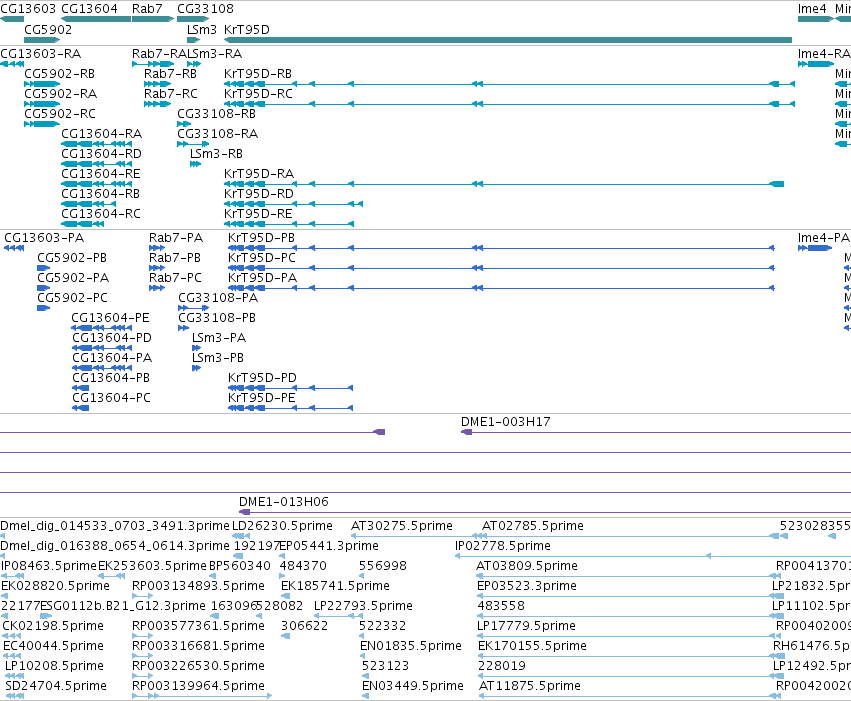The height and width of the screenshot is (701, 851).
Task: Select the Rab7-RC transcript
Action: pos(170,94)
